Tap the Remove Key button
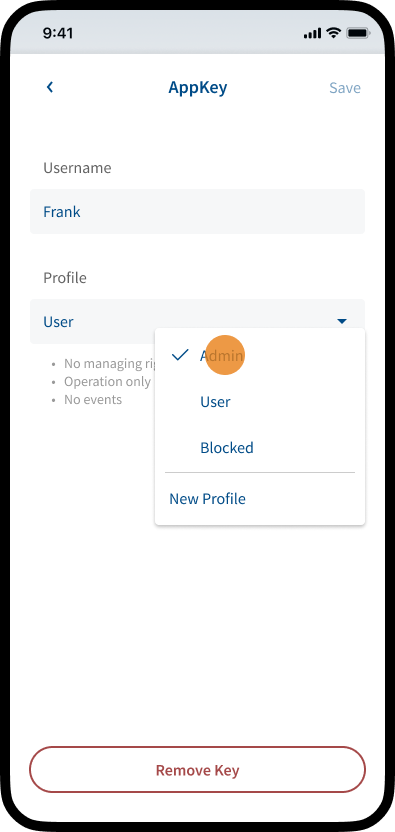The width and height of the screenshot is (395, 832). 198,770
